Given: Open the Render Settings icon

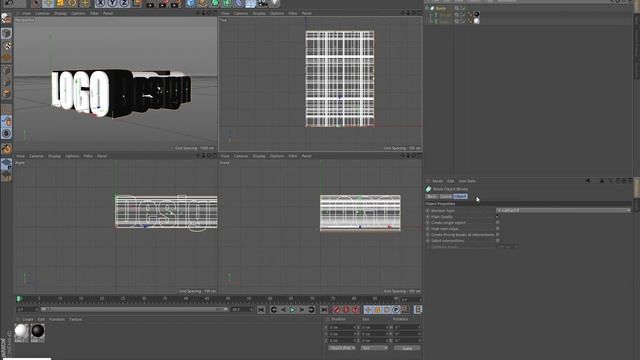Looking at the screenshot, I should (175, 3).
